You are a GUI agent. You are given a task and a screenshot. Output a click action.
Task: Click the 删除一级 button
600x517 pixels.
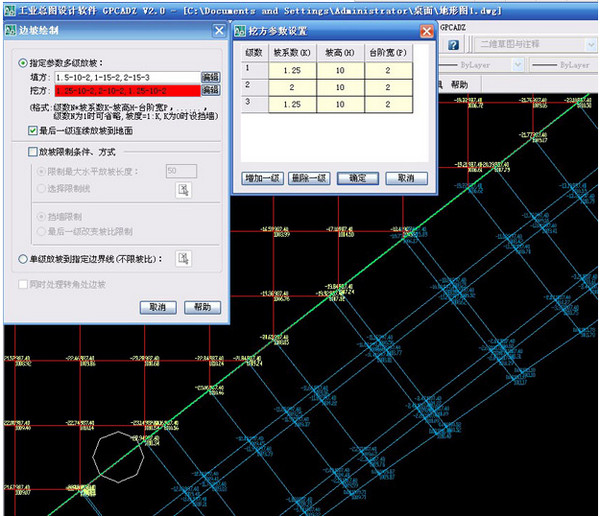coord(309,178)
